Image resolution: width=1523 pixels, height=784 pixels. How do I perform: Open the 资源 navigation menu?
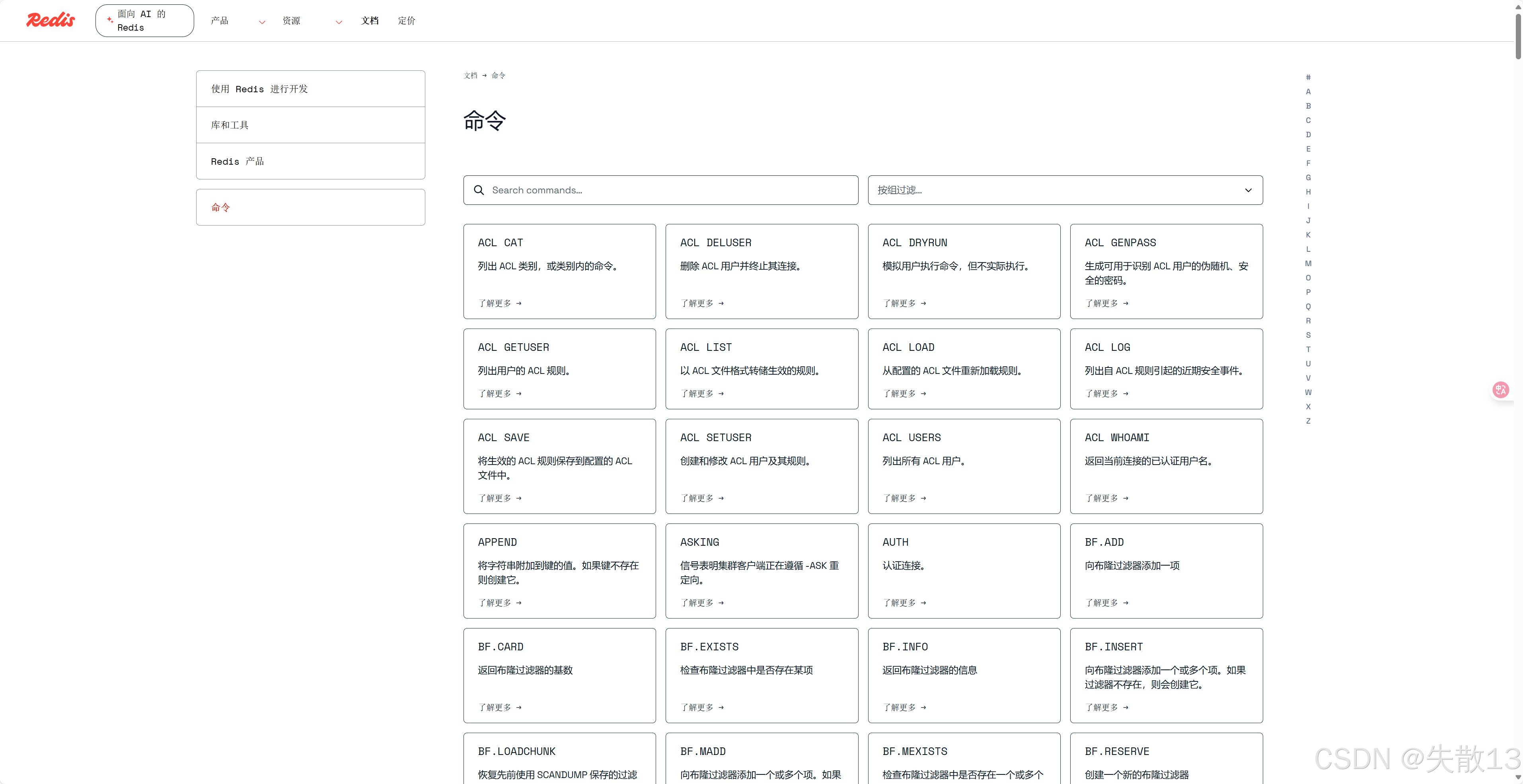pyautogui.click(x=291, y=21)
